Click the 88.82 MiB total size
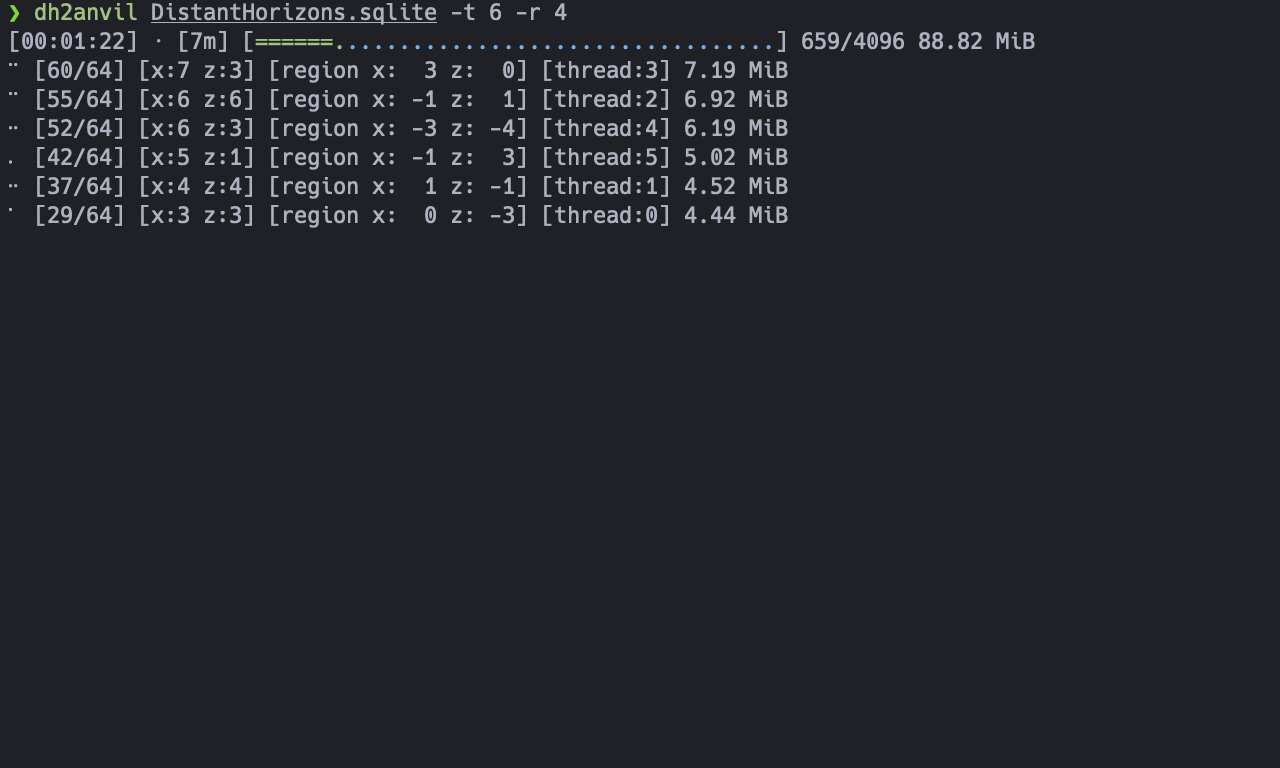 pos(976,42)
